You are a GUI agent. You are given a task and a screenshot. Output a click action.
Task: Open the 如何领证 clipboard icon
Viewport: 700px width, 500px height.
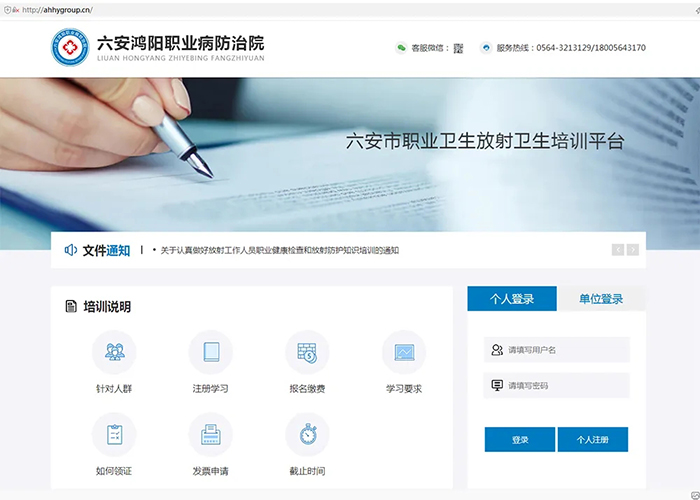[114, 434]
